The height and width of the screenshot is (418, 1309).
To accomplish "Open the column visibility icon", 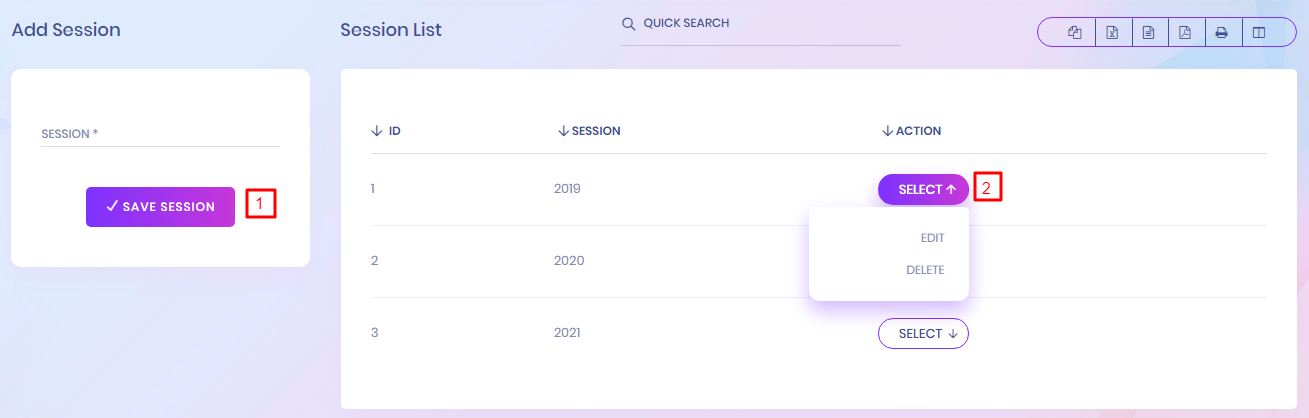I will pyautogui.click(x=1258, y=32).
